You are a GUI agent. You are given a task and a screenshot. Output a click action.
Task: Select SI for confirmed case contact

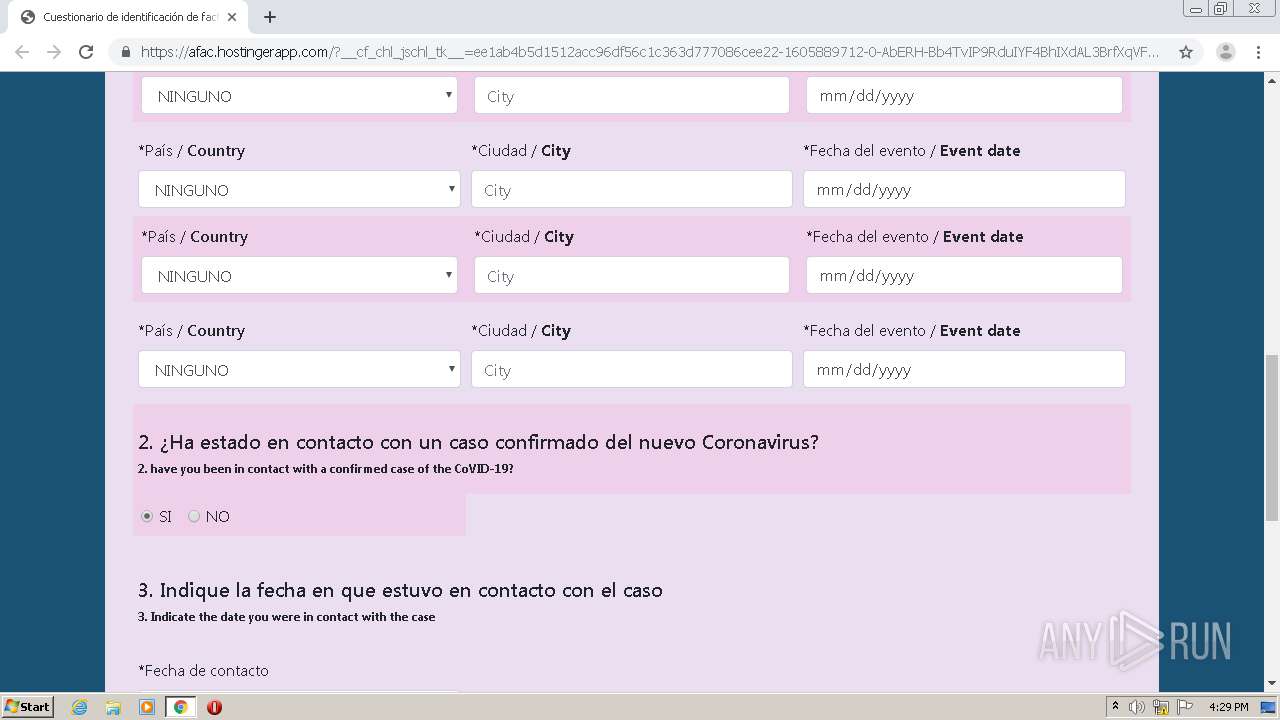click(x=147, y=516)
